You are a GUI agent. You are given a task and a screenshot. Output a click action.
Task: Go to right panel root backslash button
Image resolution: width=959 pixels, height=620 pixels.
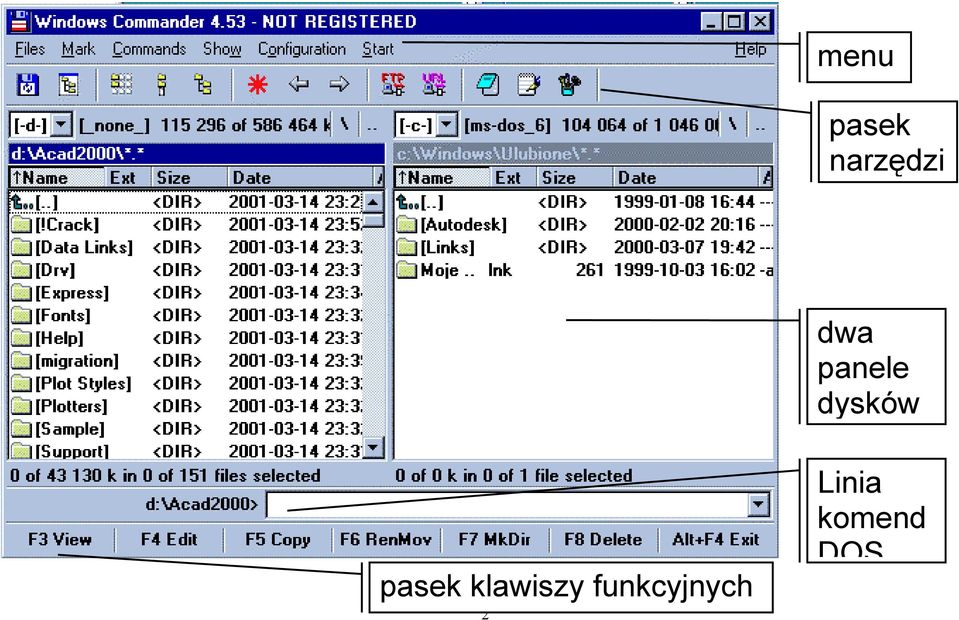pos(732,125)
